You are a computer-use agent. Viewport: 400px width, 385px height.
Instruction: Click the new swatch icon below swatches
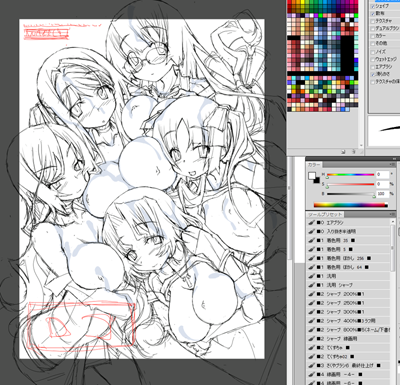[x=344, y=152]
